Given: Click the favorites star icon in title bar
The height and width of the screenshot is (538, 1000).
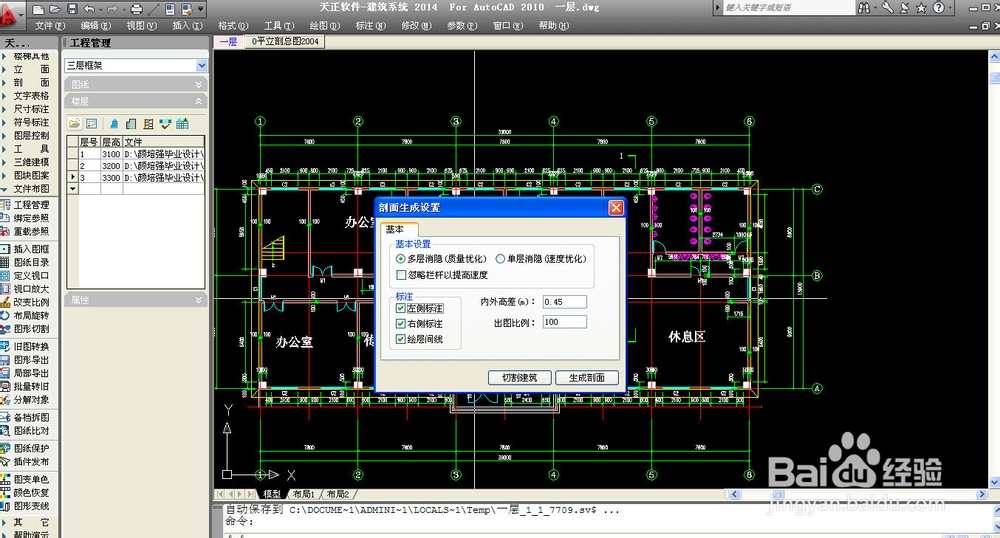Looking at the screenshot, I should pyautogui.click(x=921, y=8).
